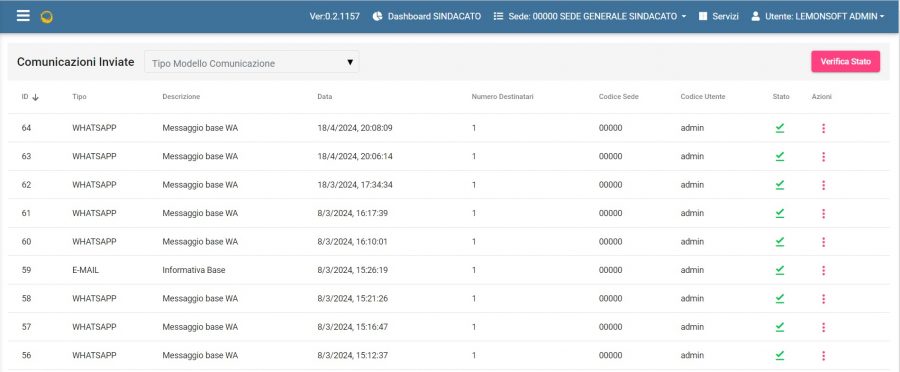Open the actions menu for row 59
This screenshot has width=900, height=372.
coord(823,270)
